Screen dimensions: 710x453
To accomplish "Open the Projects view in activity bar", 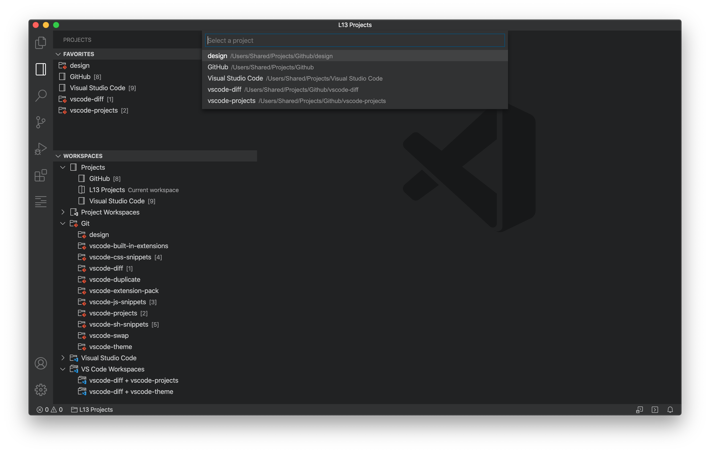I will click(x=41, y=69).
